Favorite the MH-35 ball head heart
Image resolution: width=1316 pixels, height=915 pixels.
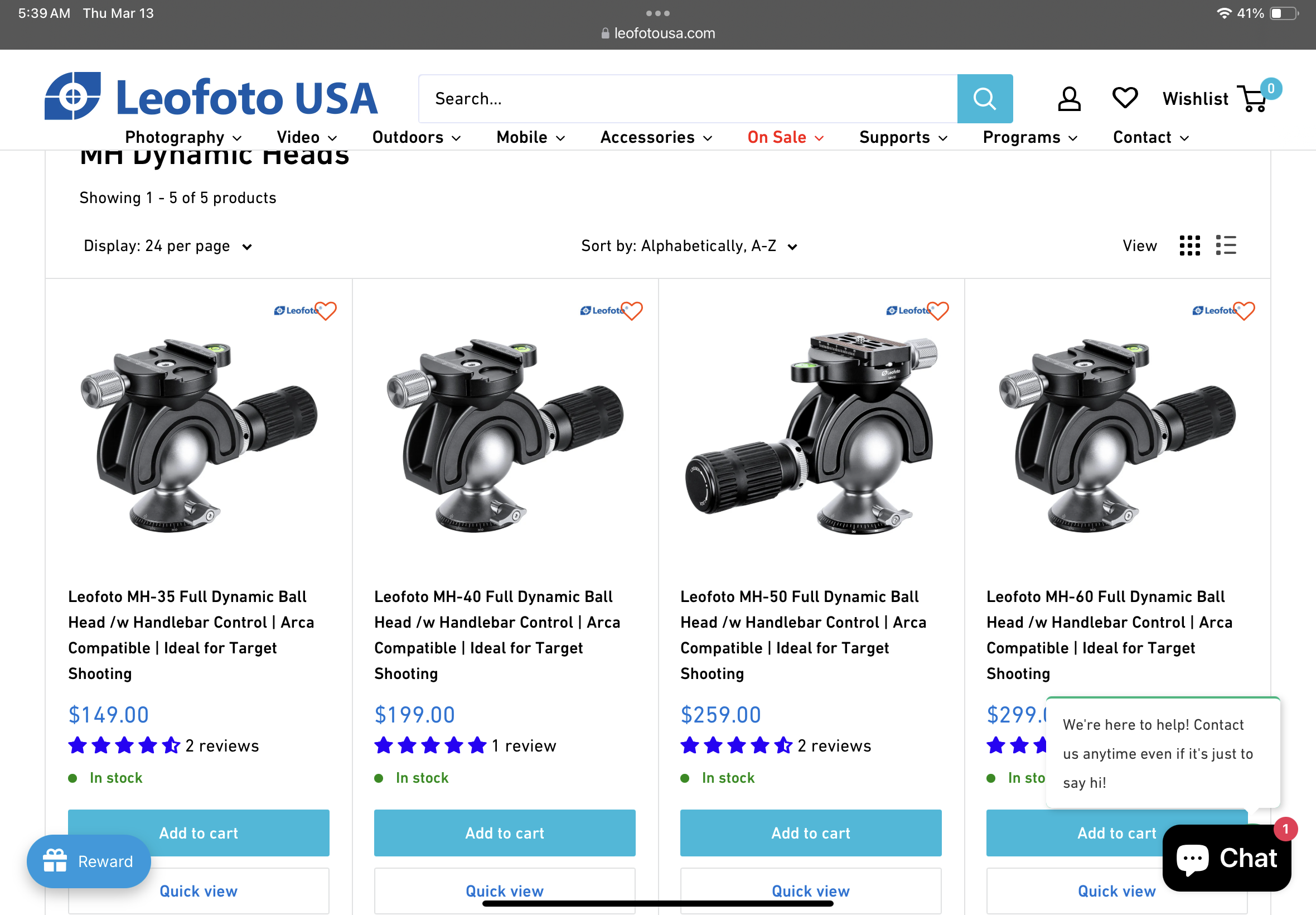point(326,310)
